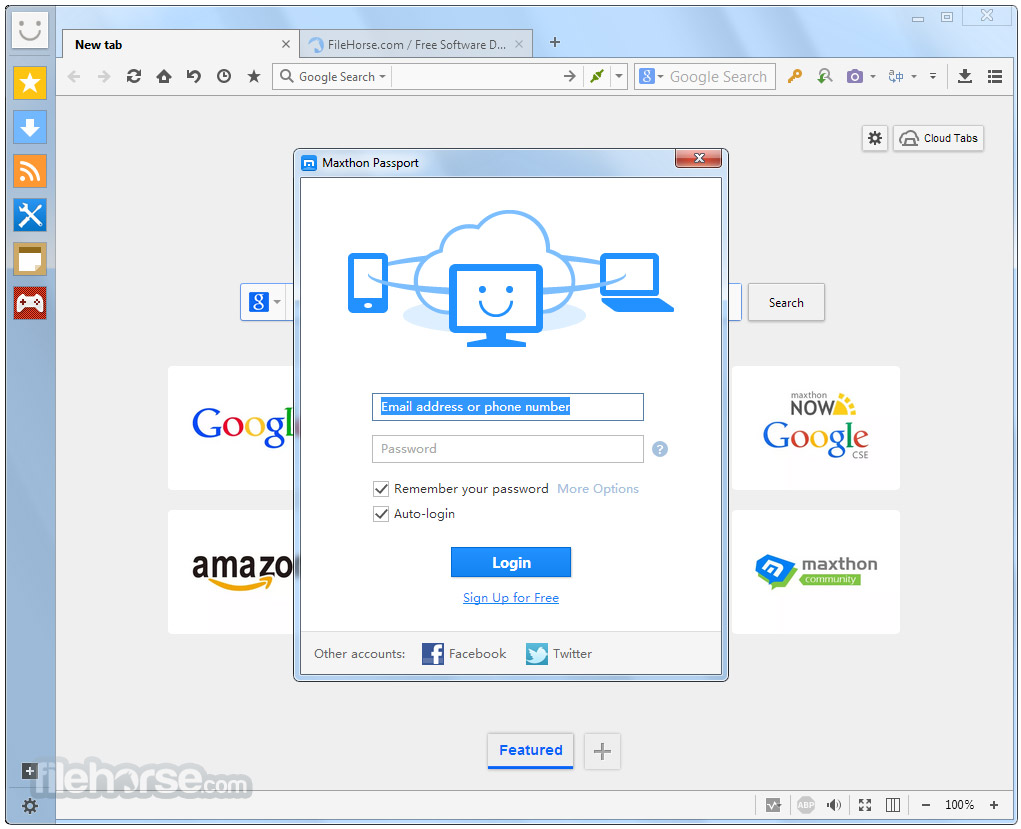Toggle the Auto-login checkbox
The image size is (1021, 829).
(x=381, y=514)
